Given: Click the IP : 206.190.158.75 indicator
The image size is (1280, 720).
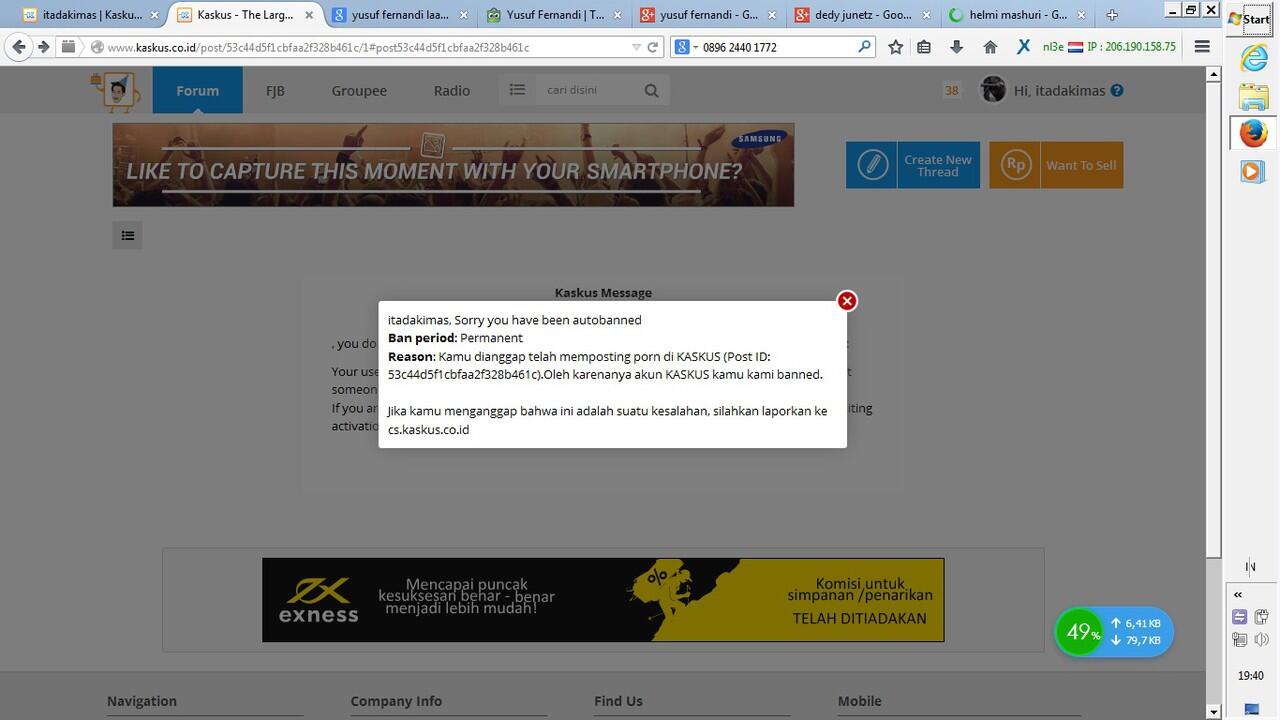Looking at the screenshot, I should pos(1131,47).
